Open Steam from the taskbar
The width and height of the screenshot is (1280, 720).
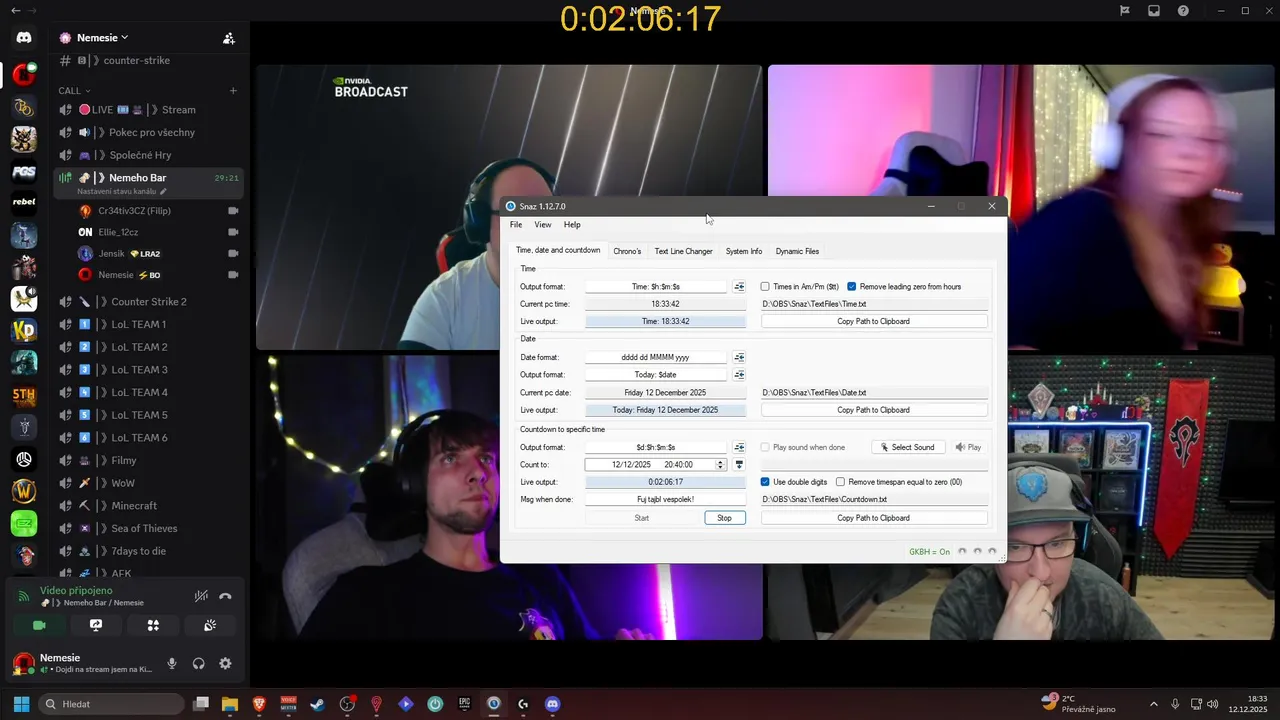coord(317,704)
